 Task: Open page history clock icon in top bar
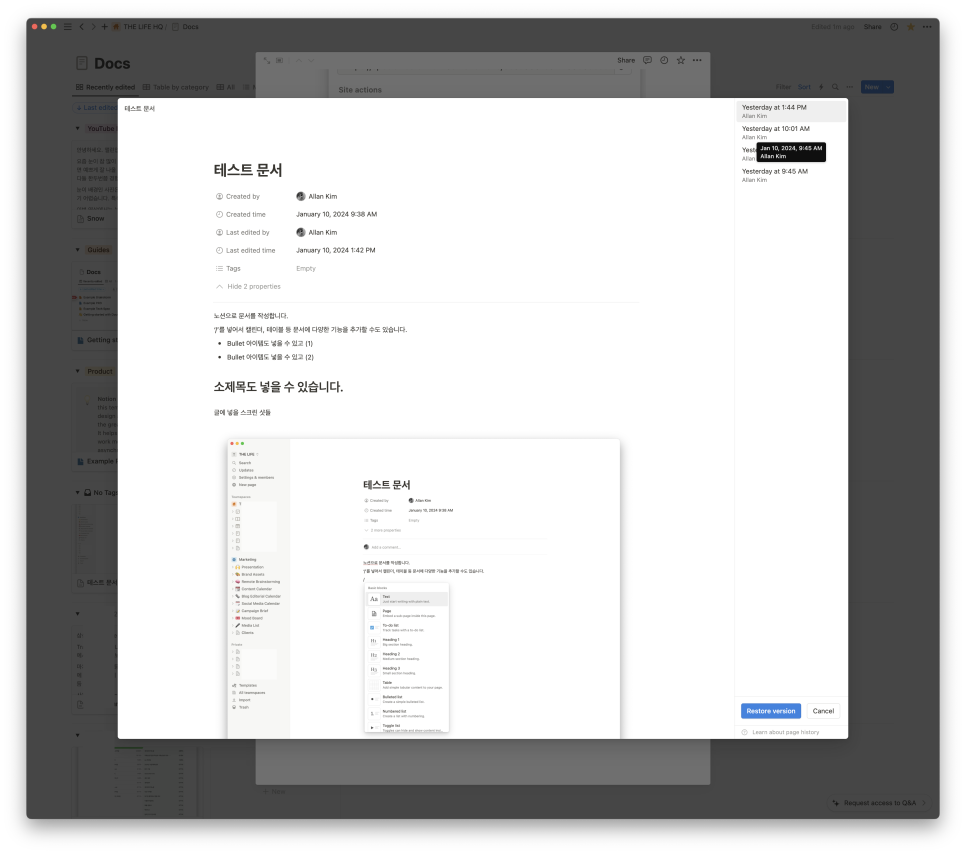point(894,26)
